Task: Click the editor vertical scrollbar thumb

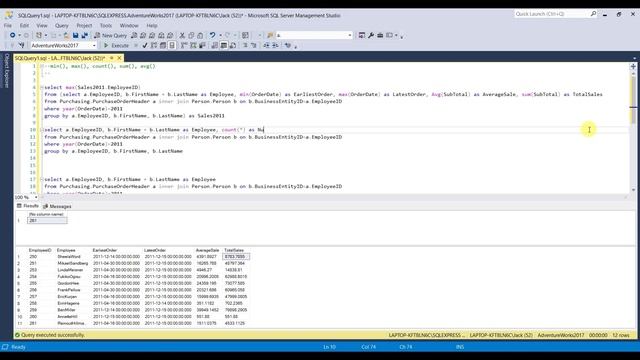Action: click(633, 100)
